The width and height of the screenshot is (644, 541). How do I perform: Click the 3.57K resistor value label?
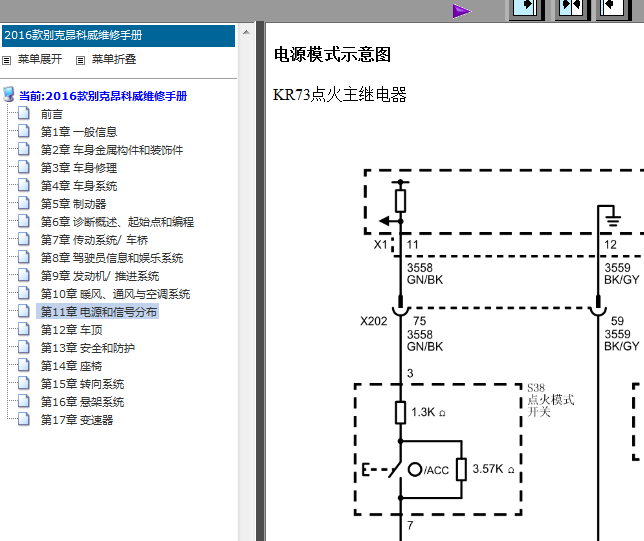tap(493, 469)
